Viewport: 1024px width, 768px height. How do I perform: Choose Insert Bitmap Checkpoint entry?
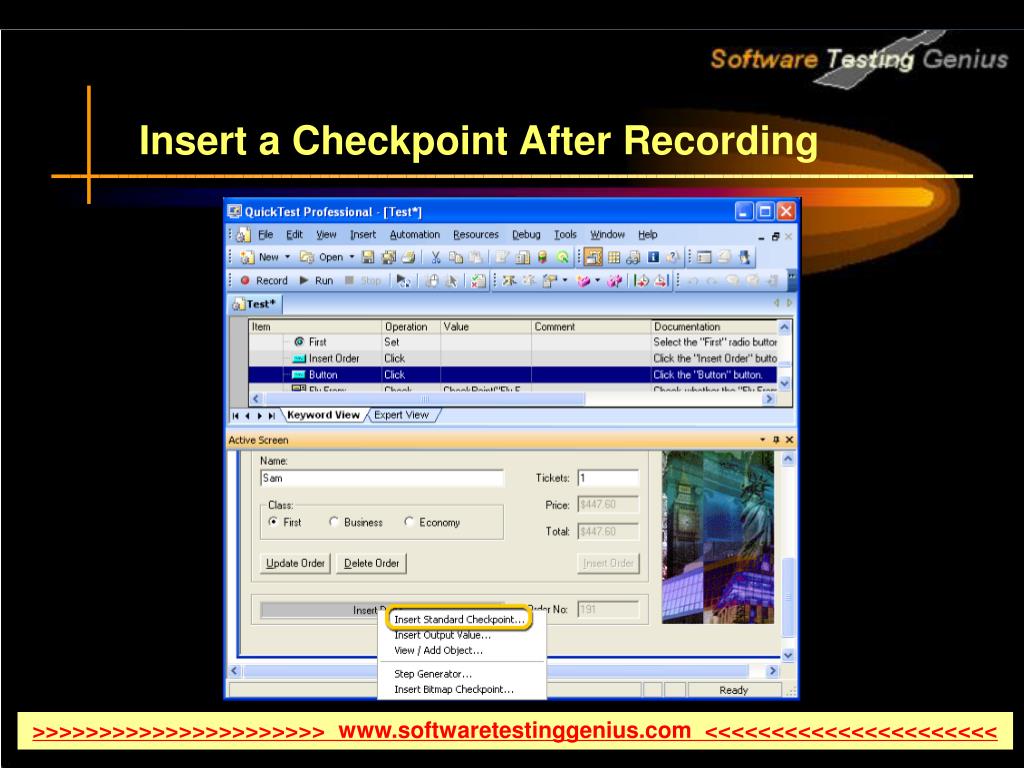pyautogui.click(x=454, y=690)
